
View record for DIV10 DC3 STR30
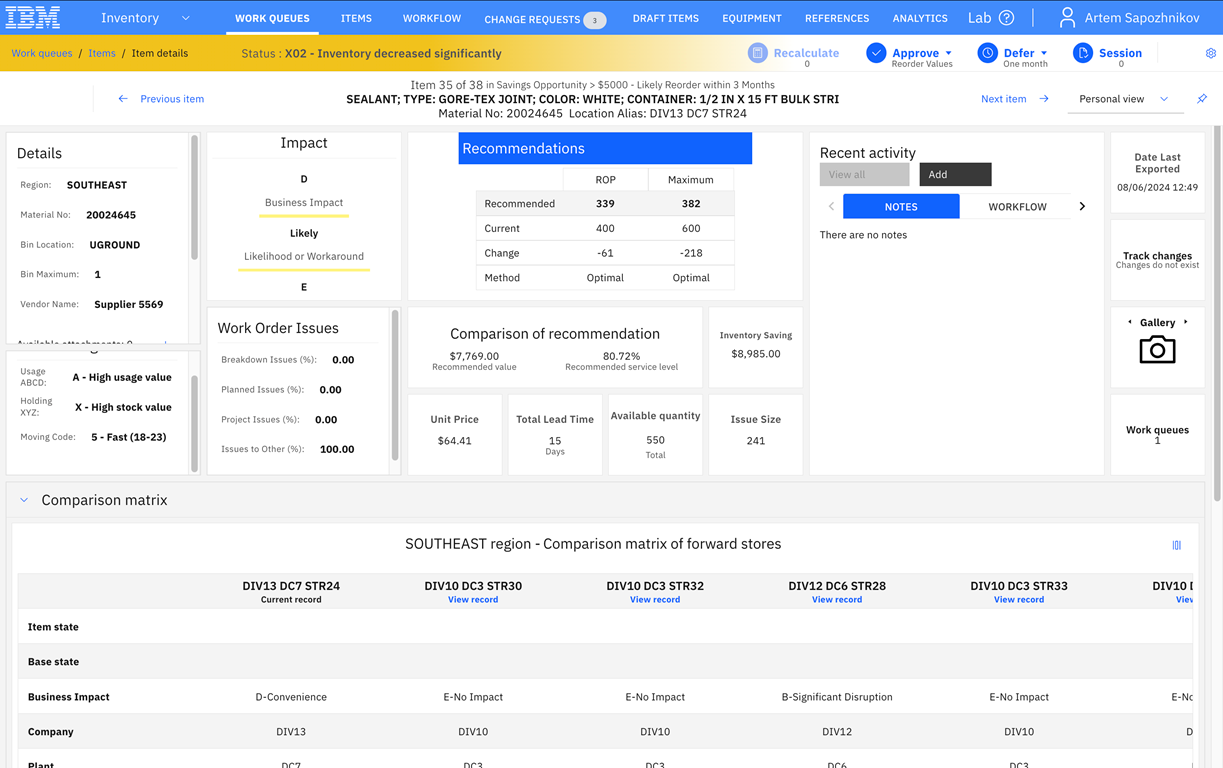coord(473,600)
